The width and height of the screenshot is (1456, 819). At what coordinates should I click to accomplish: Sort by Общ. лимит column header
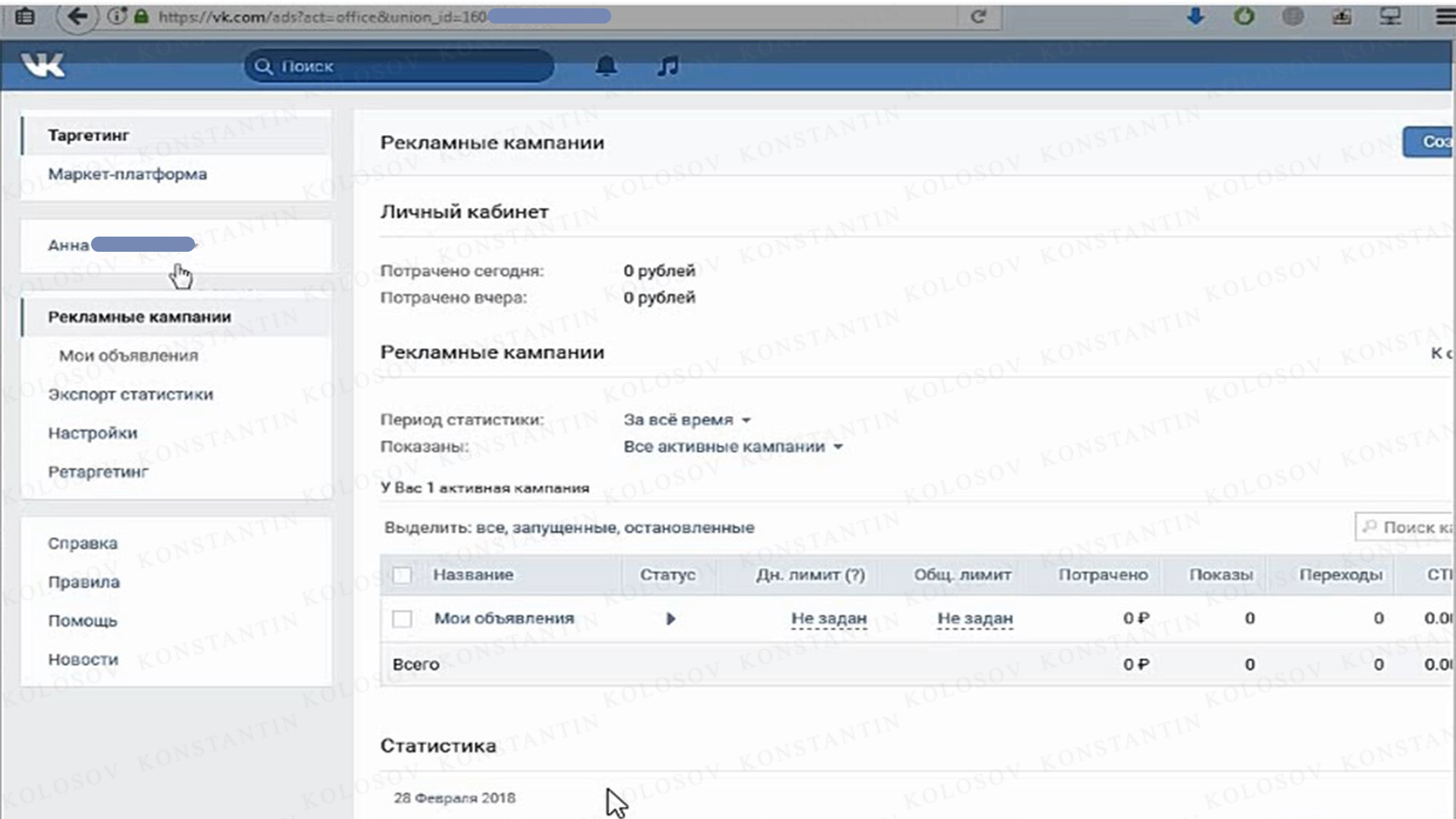[962, 576]
